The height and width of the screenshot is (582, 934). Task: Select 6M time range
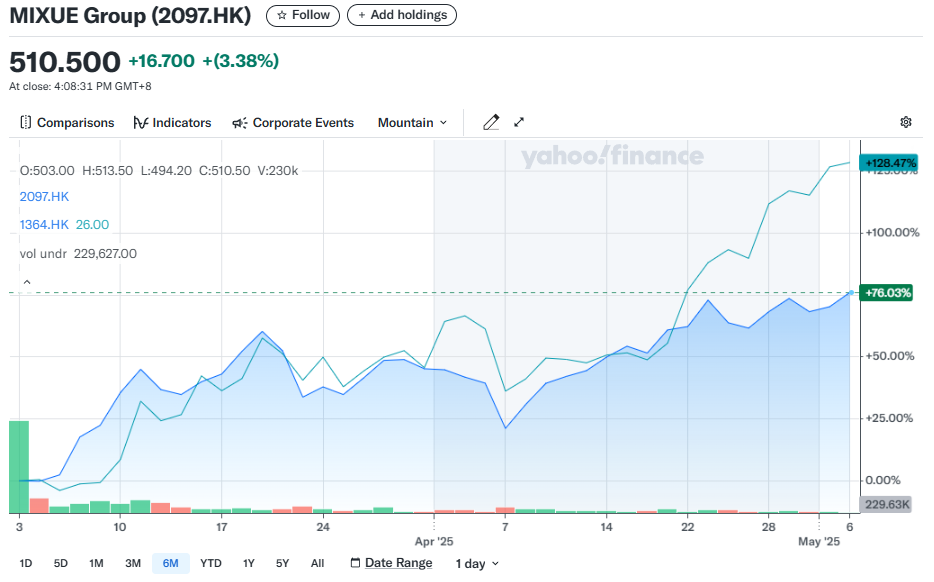tap(170, 563)
